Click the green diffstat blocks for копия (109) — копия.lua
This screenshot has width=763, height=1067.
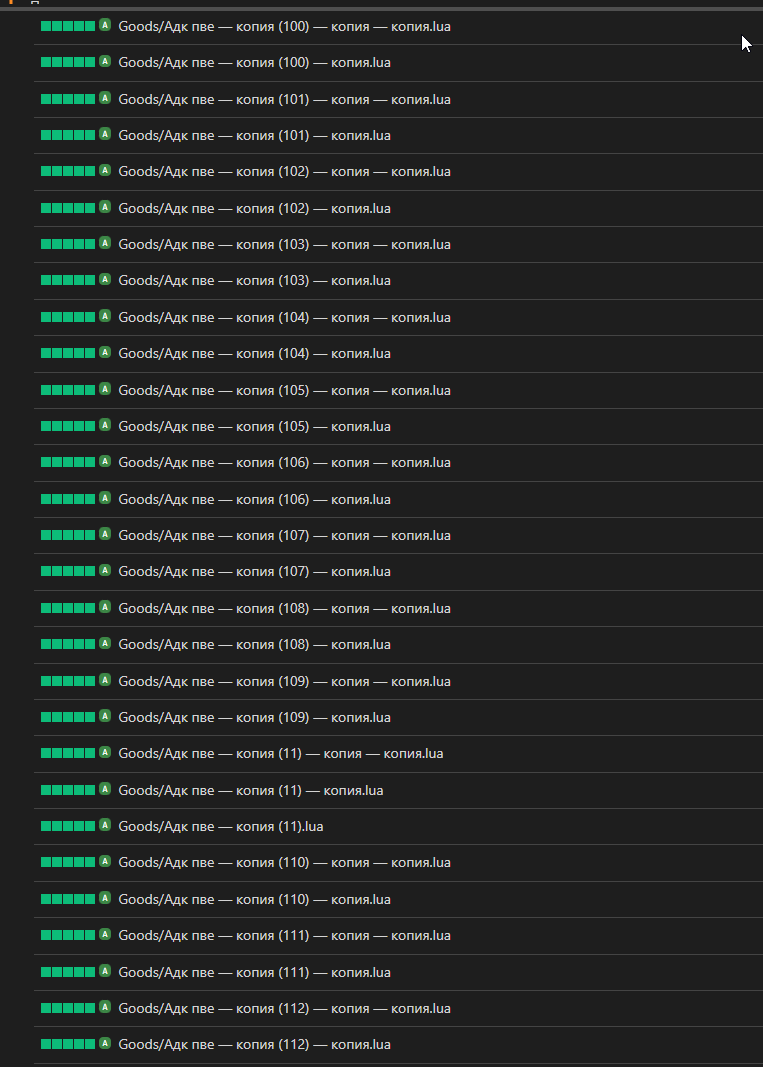pos(68,717)
